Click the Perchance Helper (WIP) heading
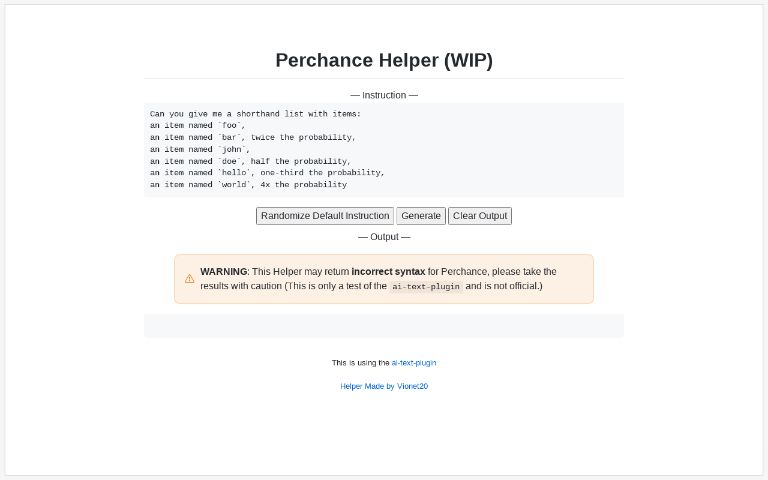 [x=384, y=60]
